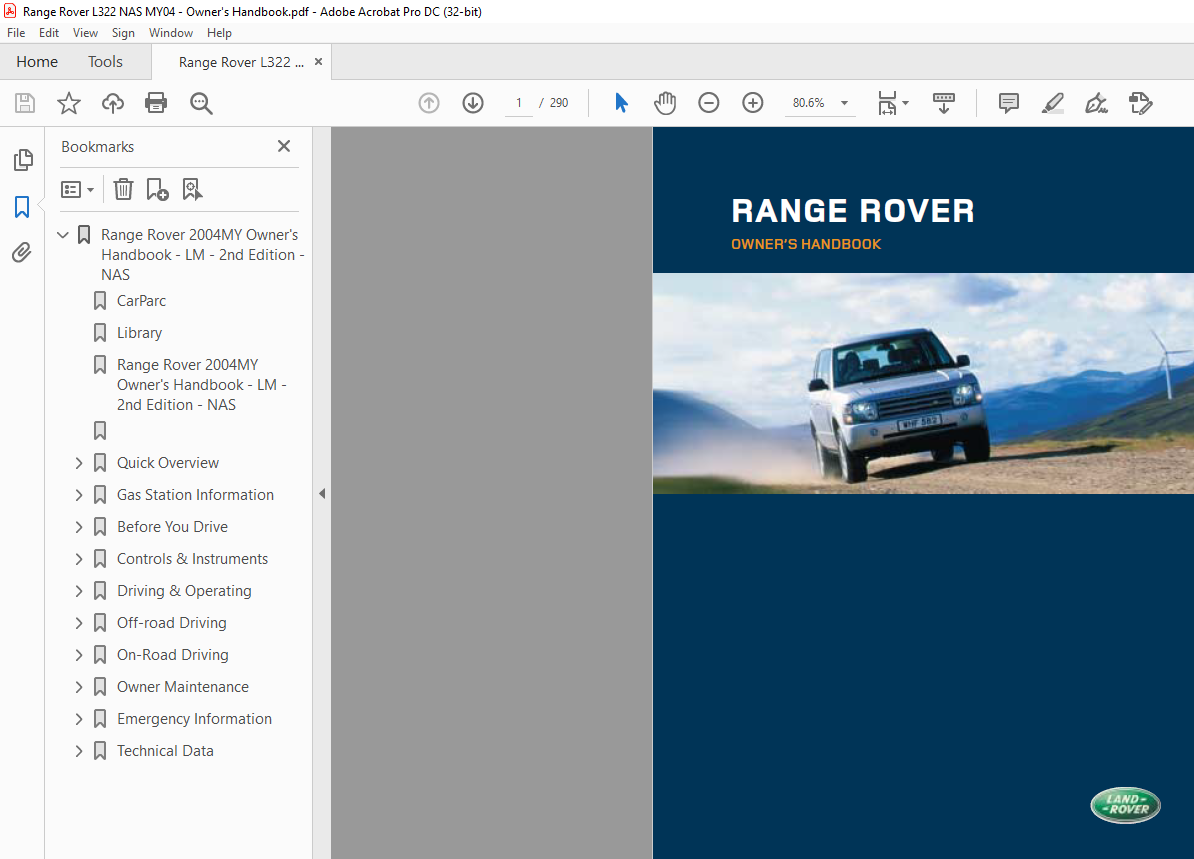The height and width of the screenshot is (859, 1194).
Task: Click the Save file icon
Action: click(25, 103)
